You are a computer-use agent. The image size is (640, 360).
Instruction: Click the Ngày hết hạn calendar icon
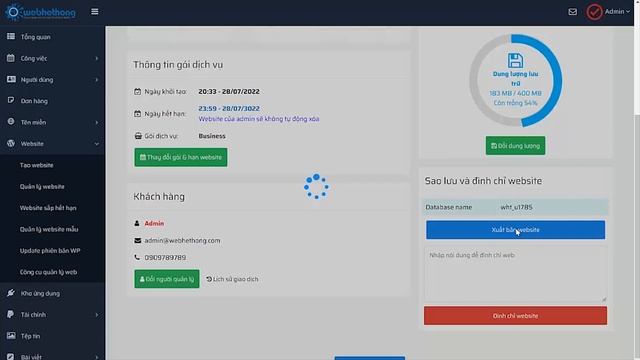point(138,113)
